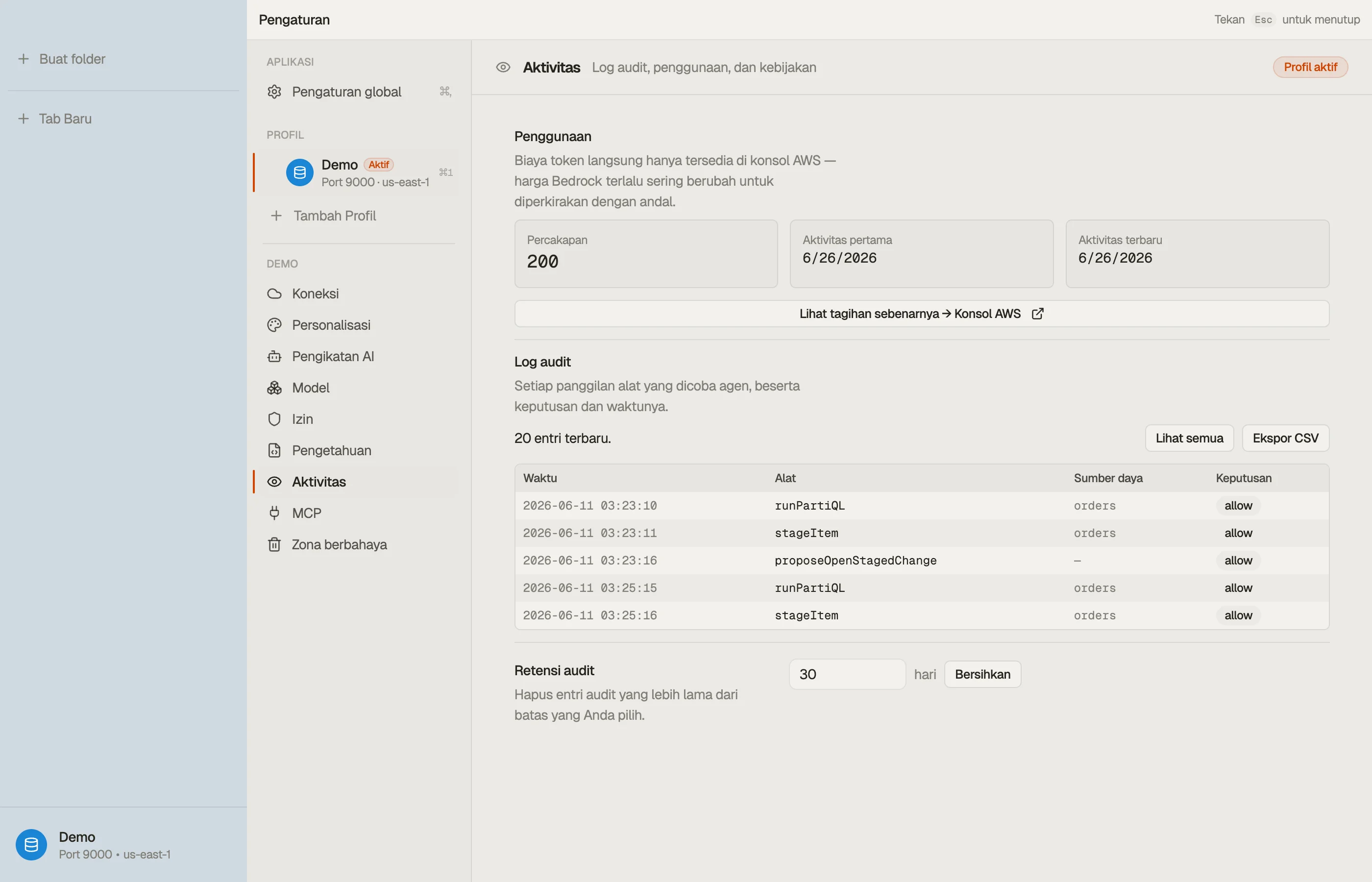Open a new tab with Tab Baru

(55, 119)
